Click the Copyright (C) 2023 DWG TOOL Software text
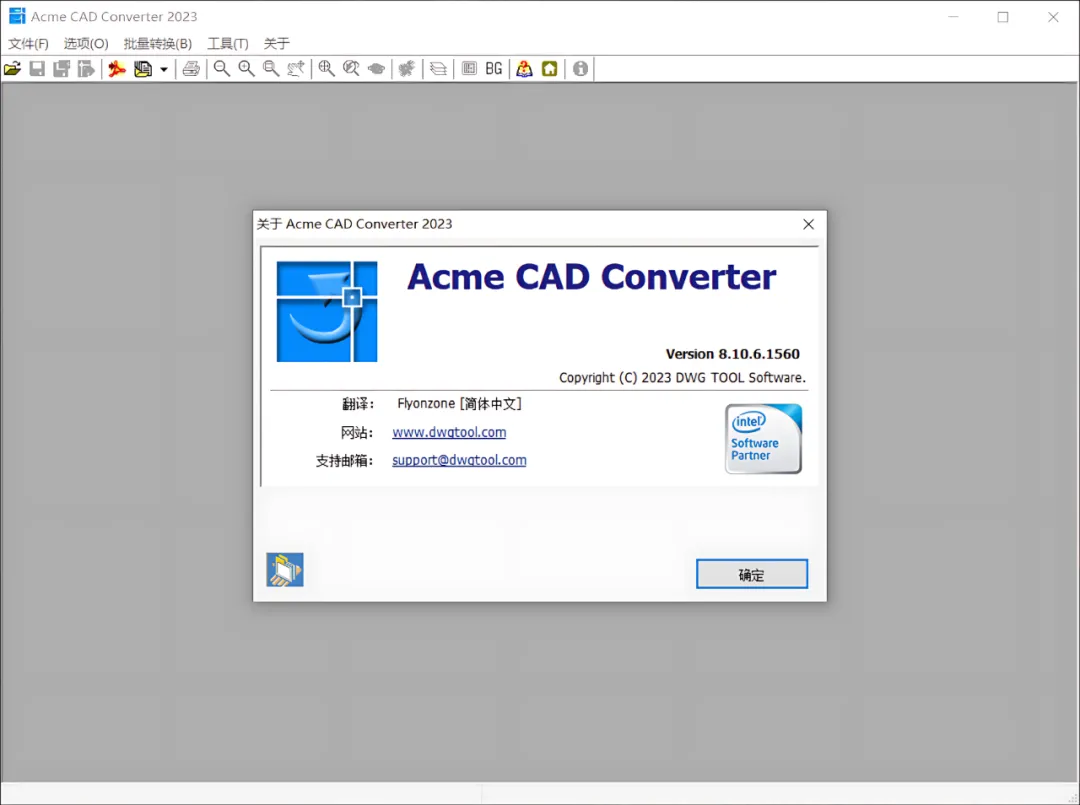1080x805 pixels. pyautogui.click(x=682, y=377)
